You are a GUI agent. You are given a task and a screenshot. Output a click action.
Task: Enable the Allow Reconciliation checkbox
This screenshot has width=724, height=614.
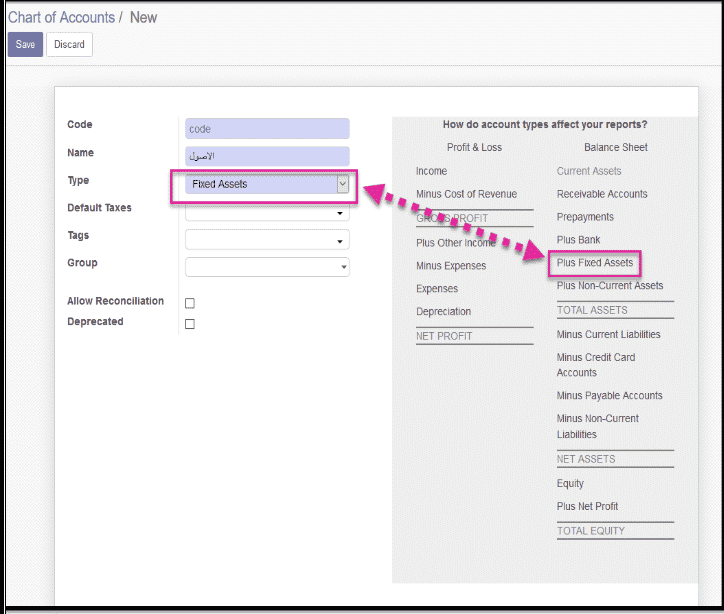coord(190,303)
